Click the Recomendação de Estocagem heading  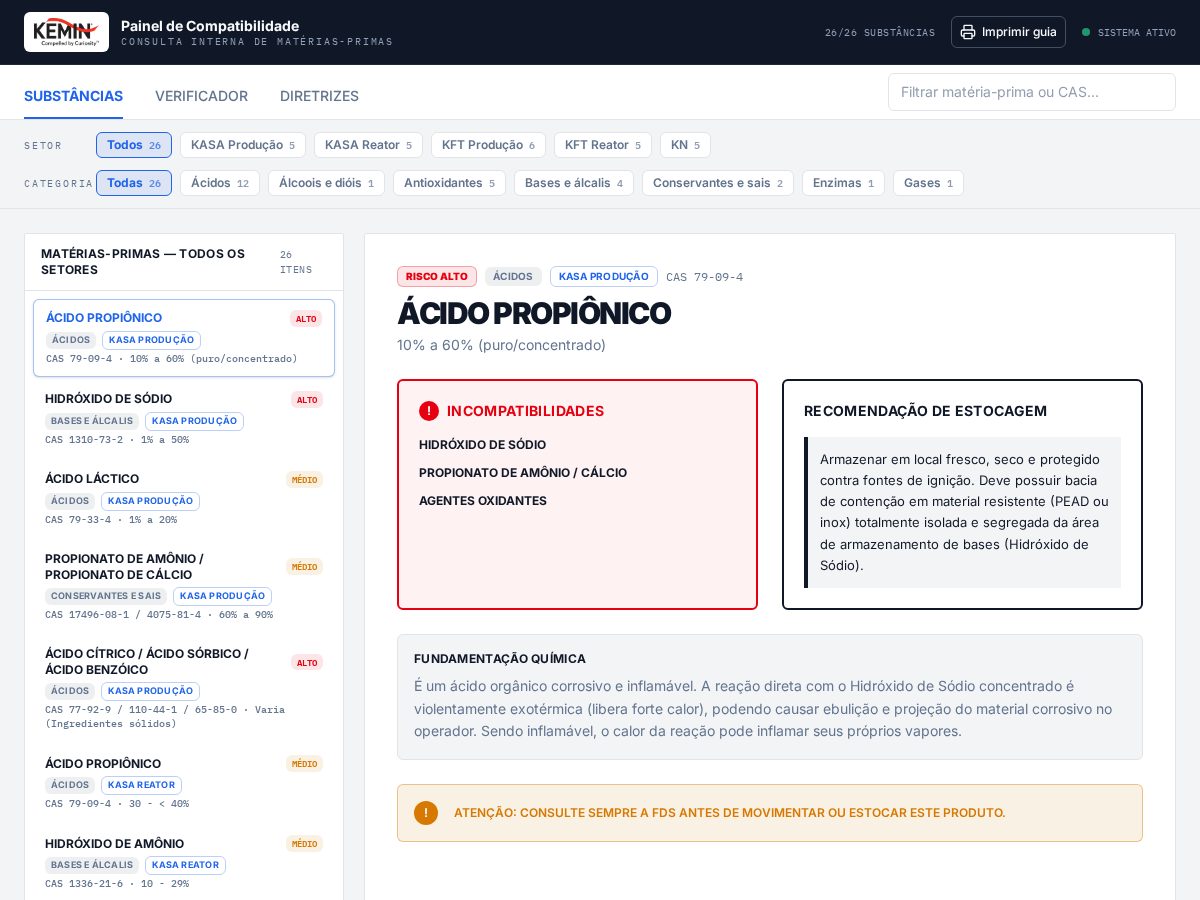(925, 411)
